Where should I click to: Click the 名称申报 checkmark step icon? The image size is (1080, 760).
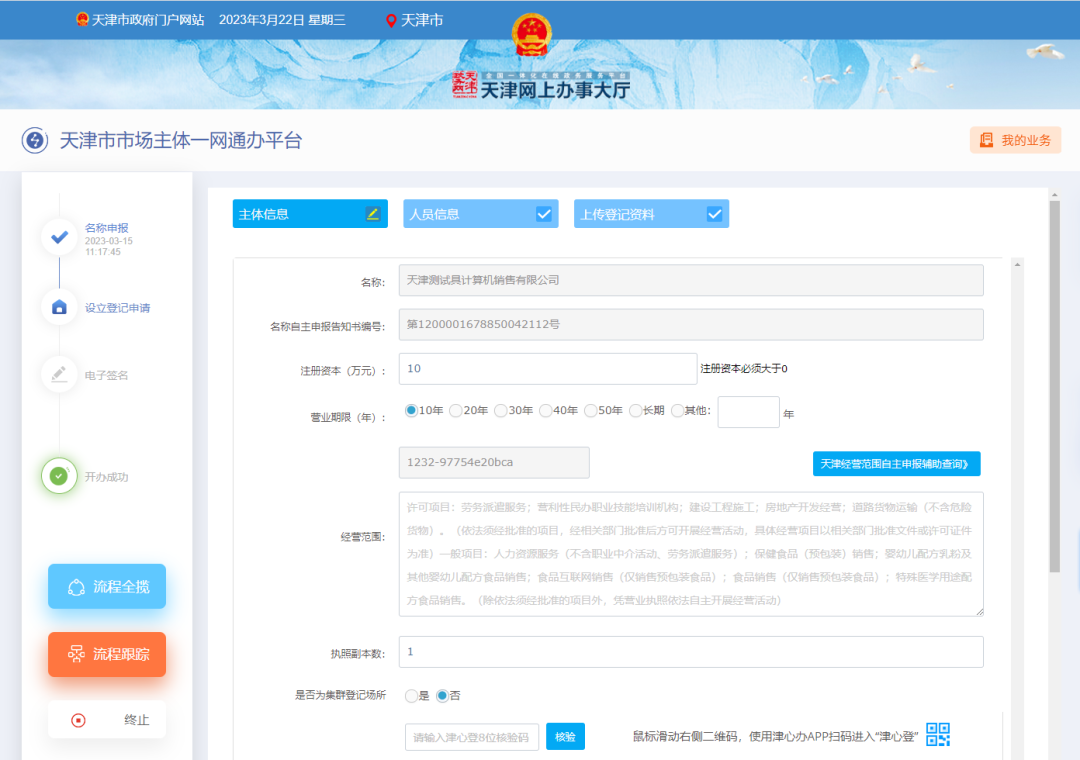59,237
